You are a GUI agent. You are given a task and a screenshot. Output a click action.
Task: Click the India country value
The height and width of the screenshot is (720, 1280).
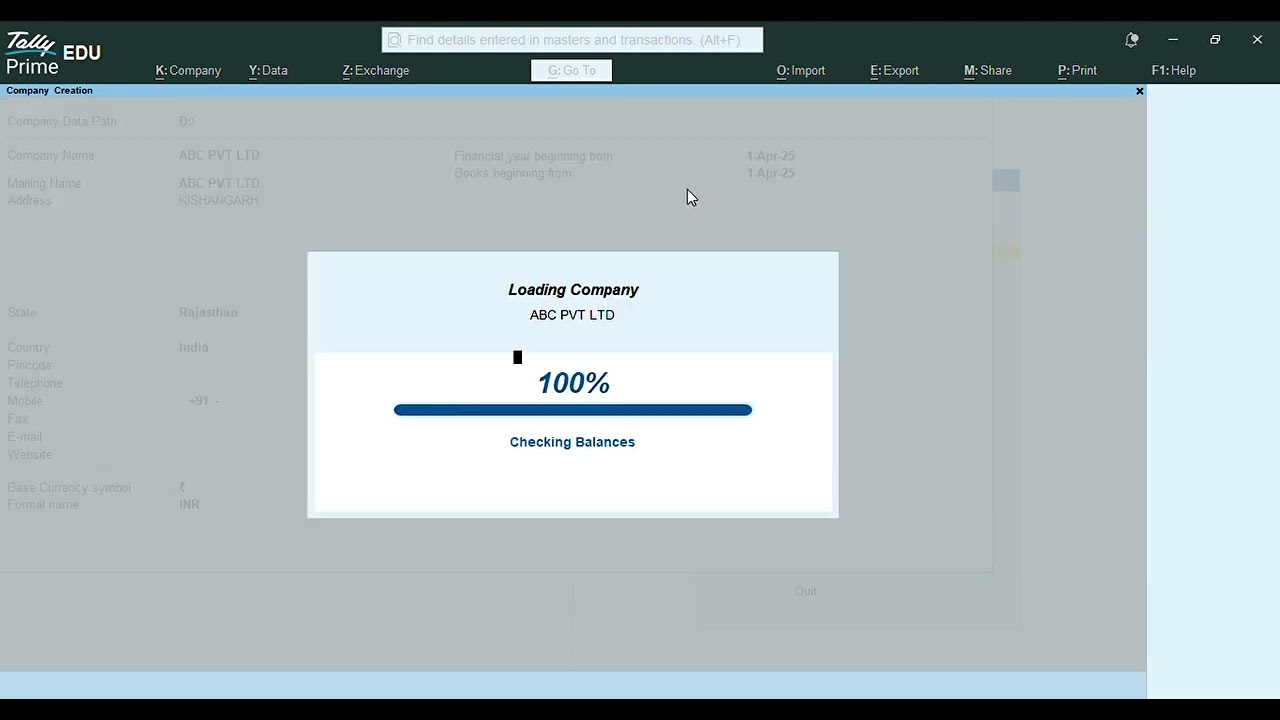194,347
